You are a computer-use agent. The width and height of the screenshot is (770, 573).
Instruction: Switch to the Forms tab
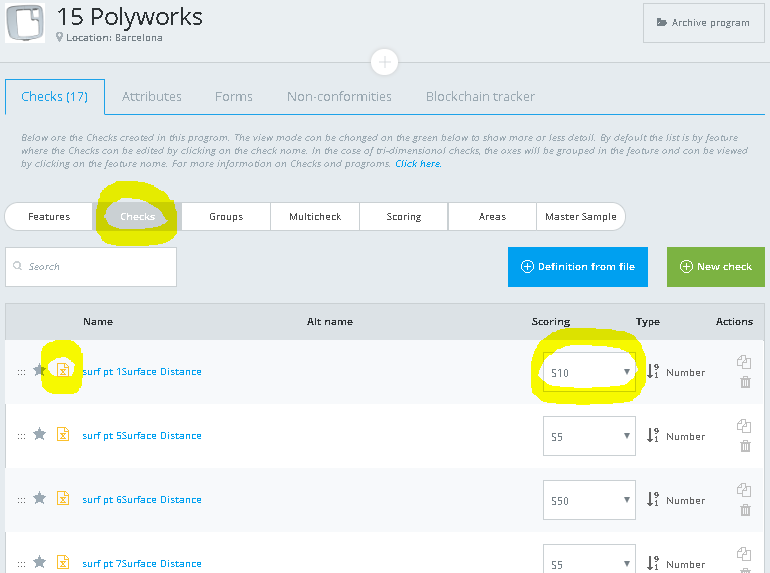(234, 97)
